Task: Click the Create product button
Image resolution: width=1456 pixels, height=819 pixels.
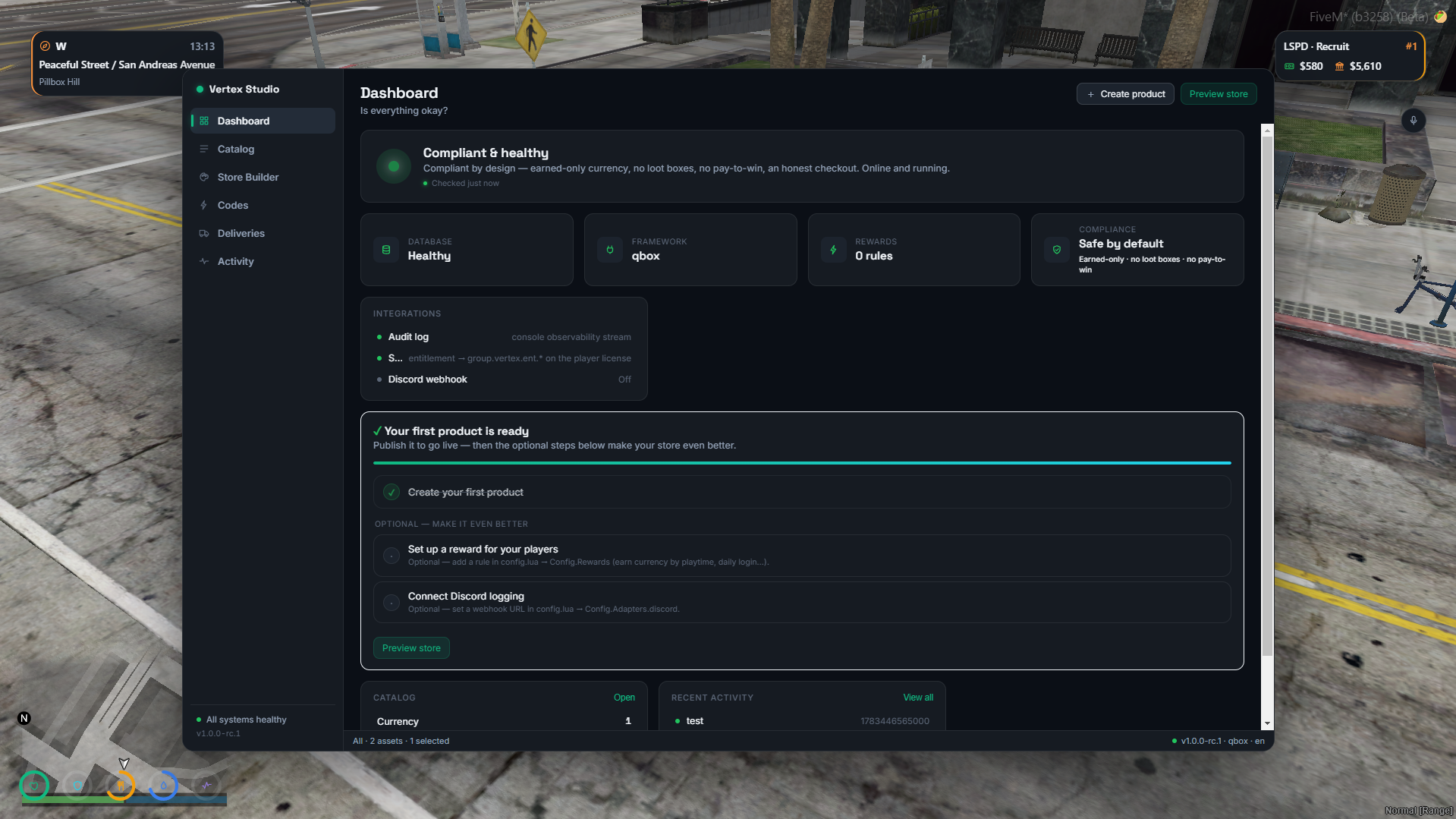Action: (x=1125, y=94)
